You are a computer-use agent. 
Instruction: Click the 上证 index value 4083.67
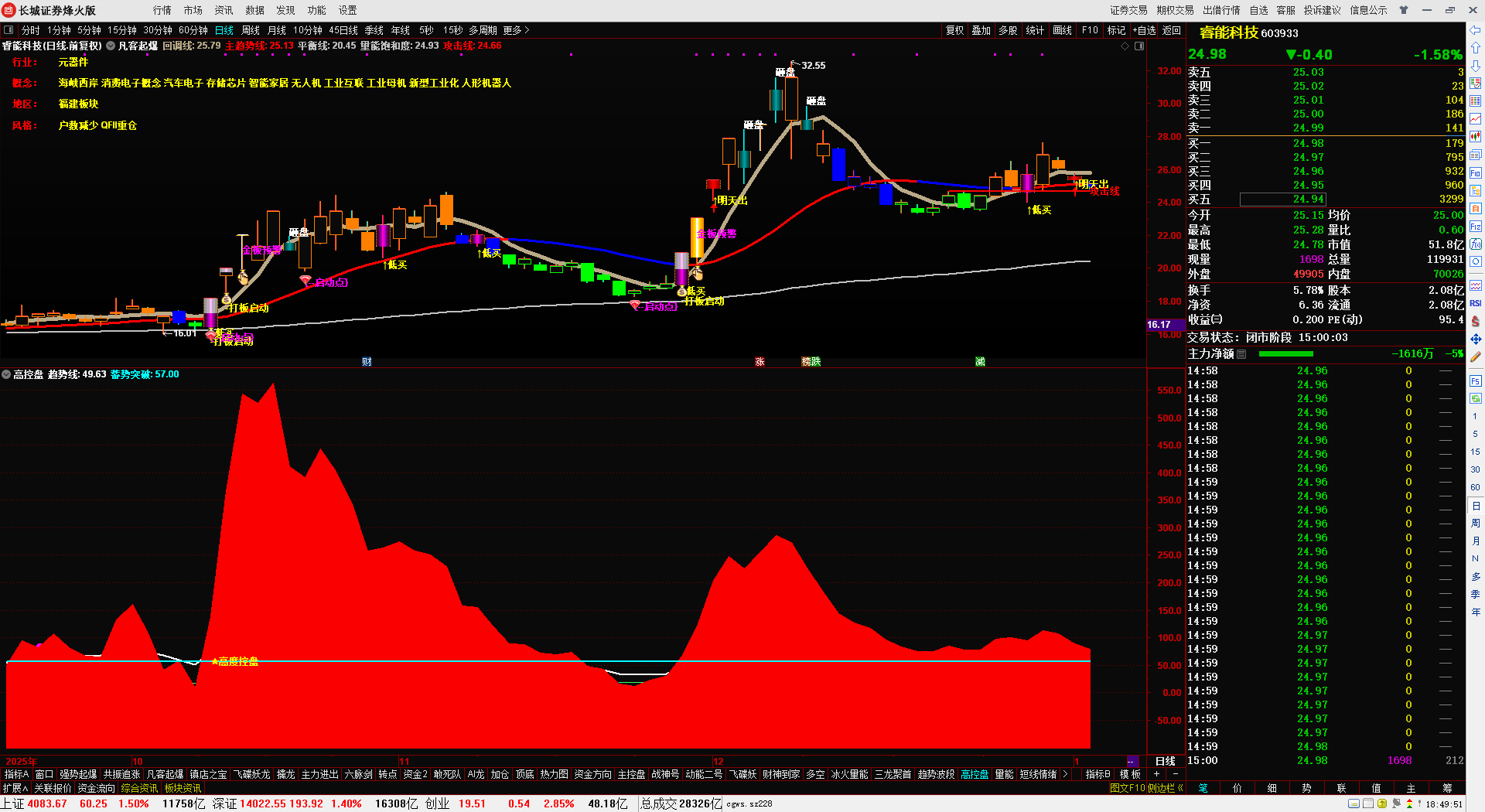coord(47,803)
